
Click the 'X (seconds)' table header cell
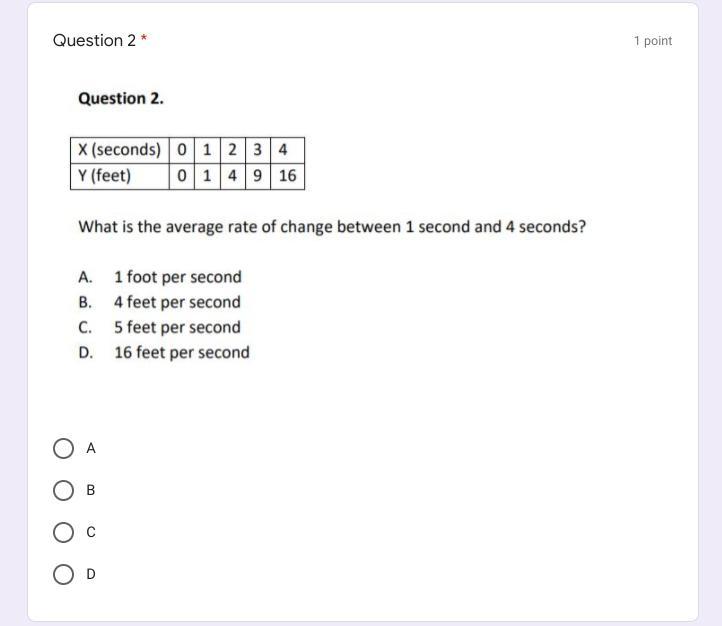point(120,150)
